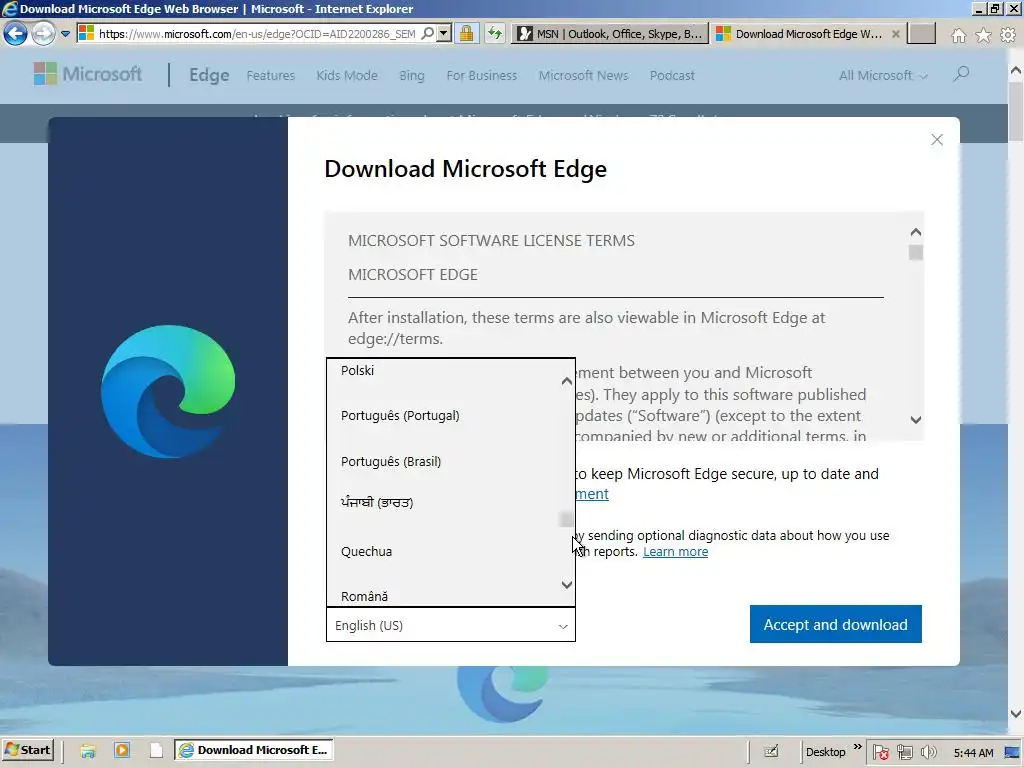
Task: Open favorites with the star icon
Action: coord(984,35)
